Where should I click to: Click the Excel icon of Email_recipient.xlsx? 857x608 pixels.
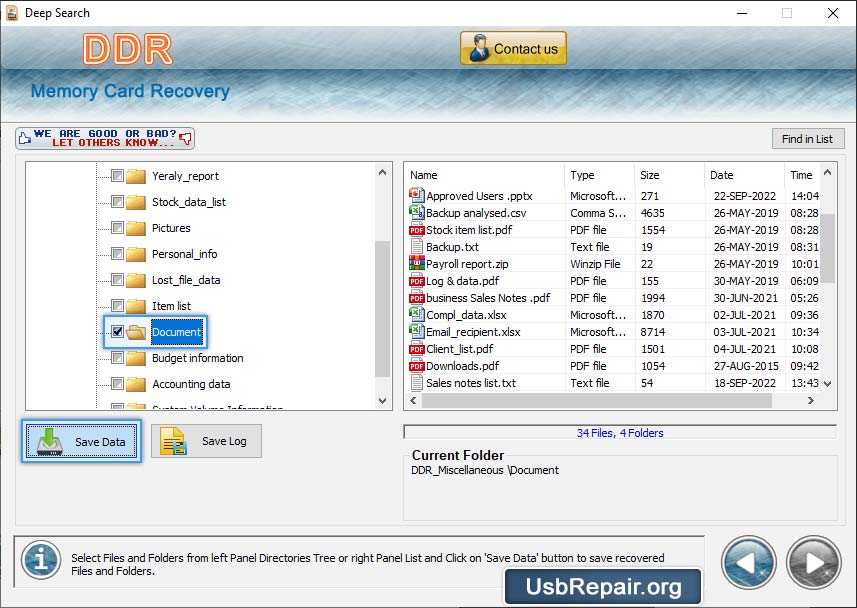(x=416, y=331)
